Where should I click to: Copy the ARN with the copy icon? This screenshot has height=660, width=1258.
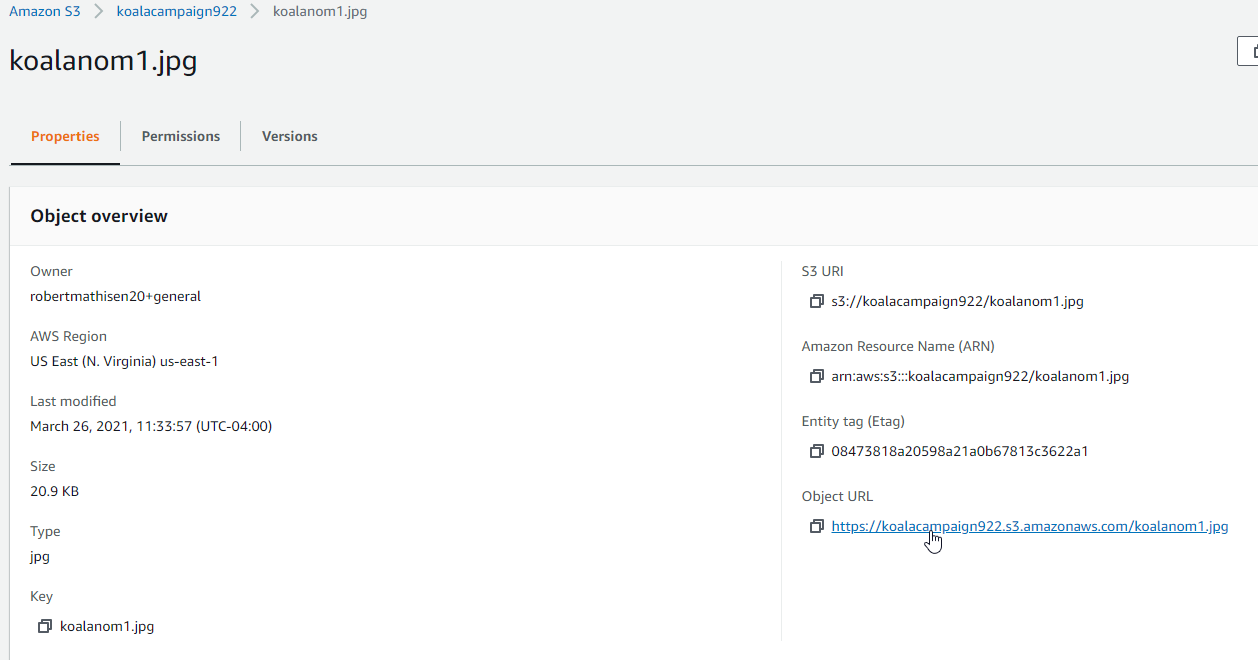(x=816, y=375)
